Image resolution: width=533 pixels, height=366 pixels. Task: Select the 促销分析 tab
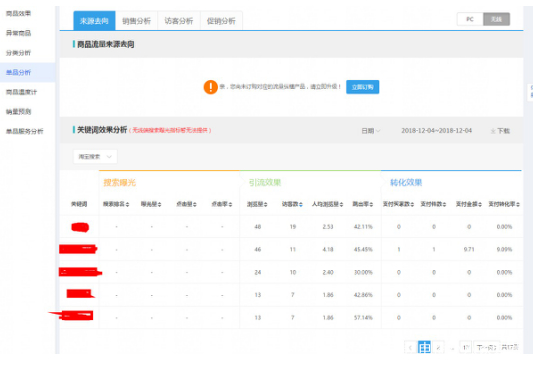point(221,21)
